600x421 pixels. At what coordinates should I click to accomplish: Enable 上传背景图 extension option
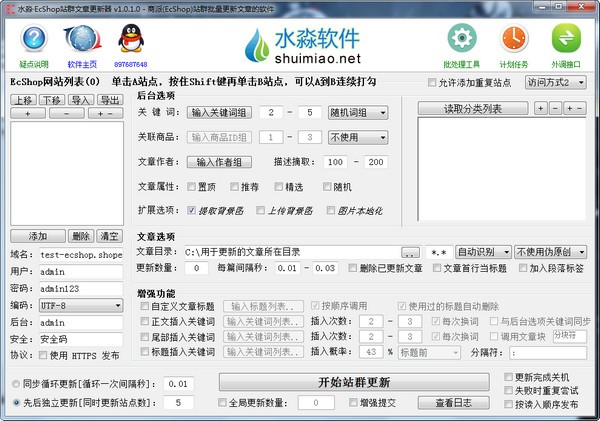click(260, 210)
